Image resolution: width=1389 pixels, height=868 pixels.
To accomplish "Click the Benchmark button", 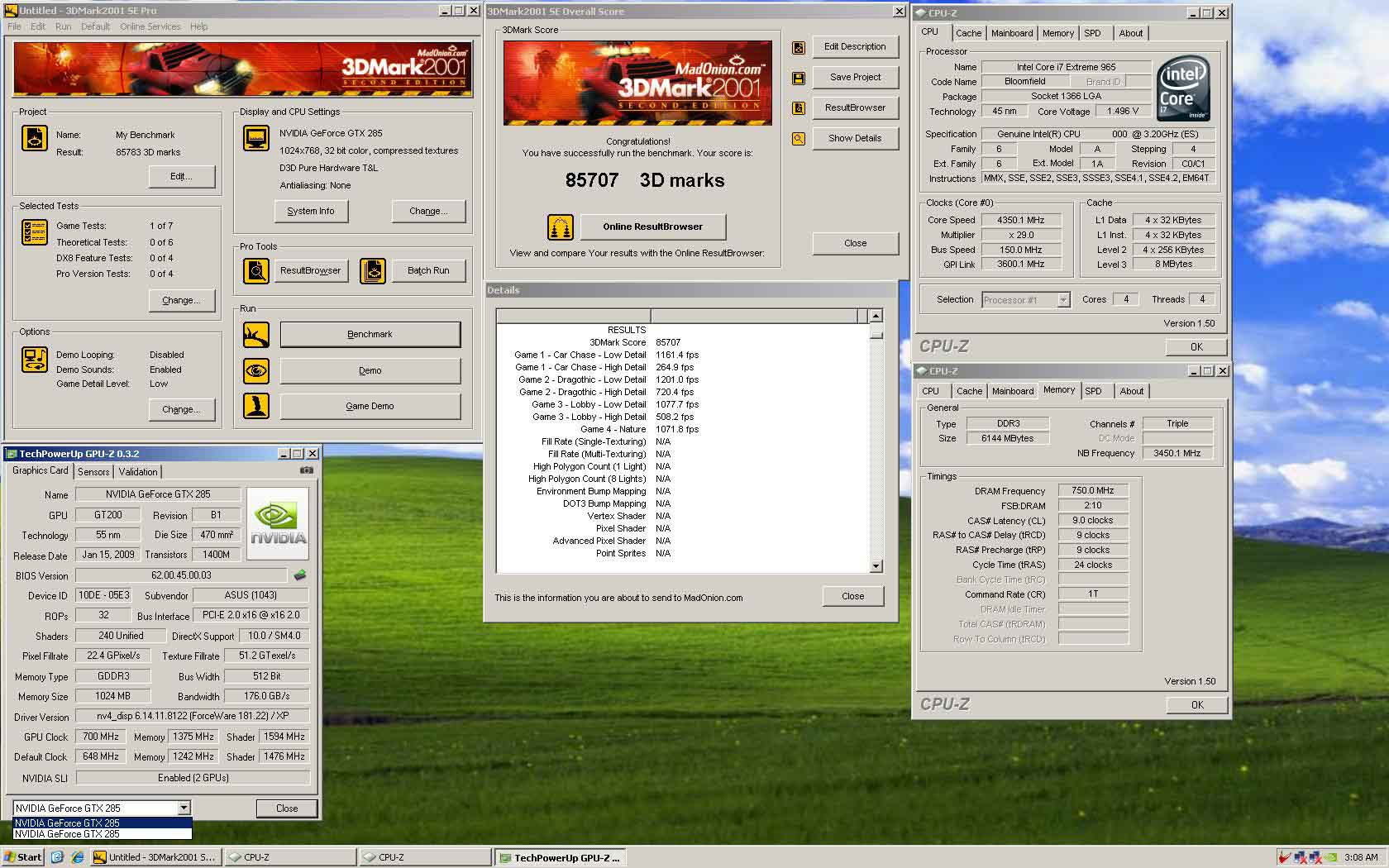I will [370, 335].
